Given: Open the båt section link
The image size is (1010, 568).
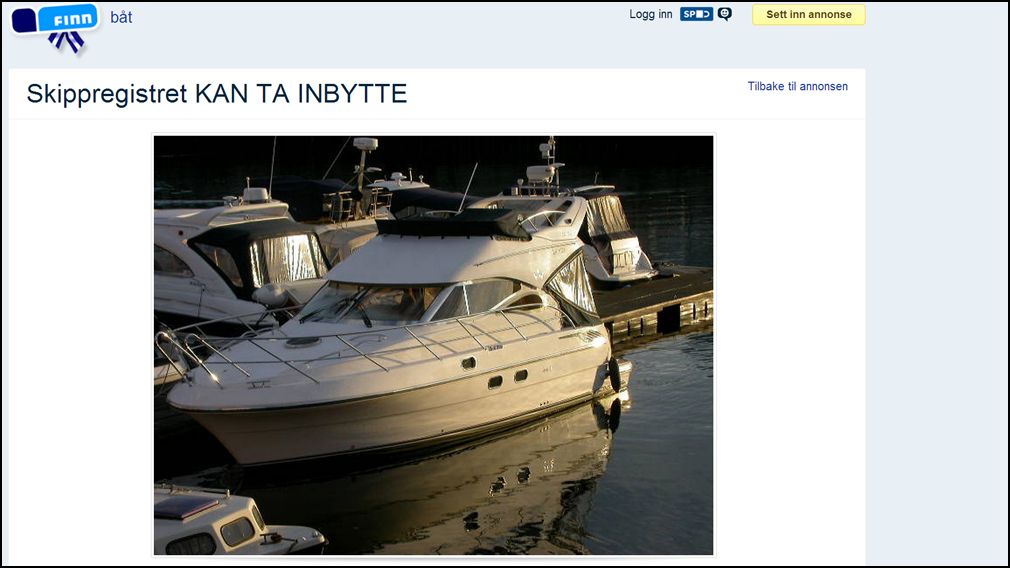Looking at the screenshot, I should pyautogui.click(x=121, y=17).
